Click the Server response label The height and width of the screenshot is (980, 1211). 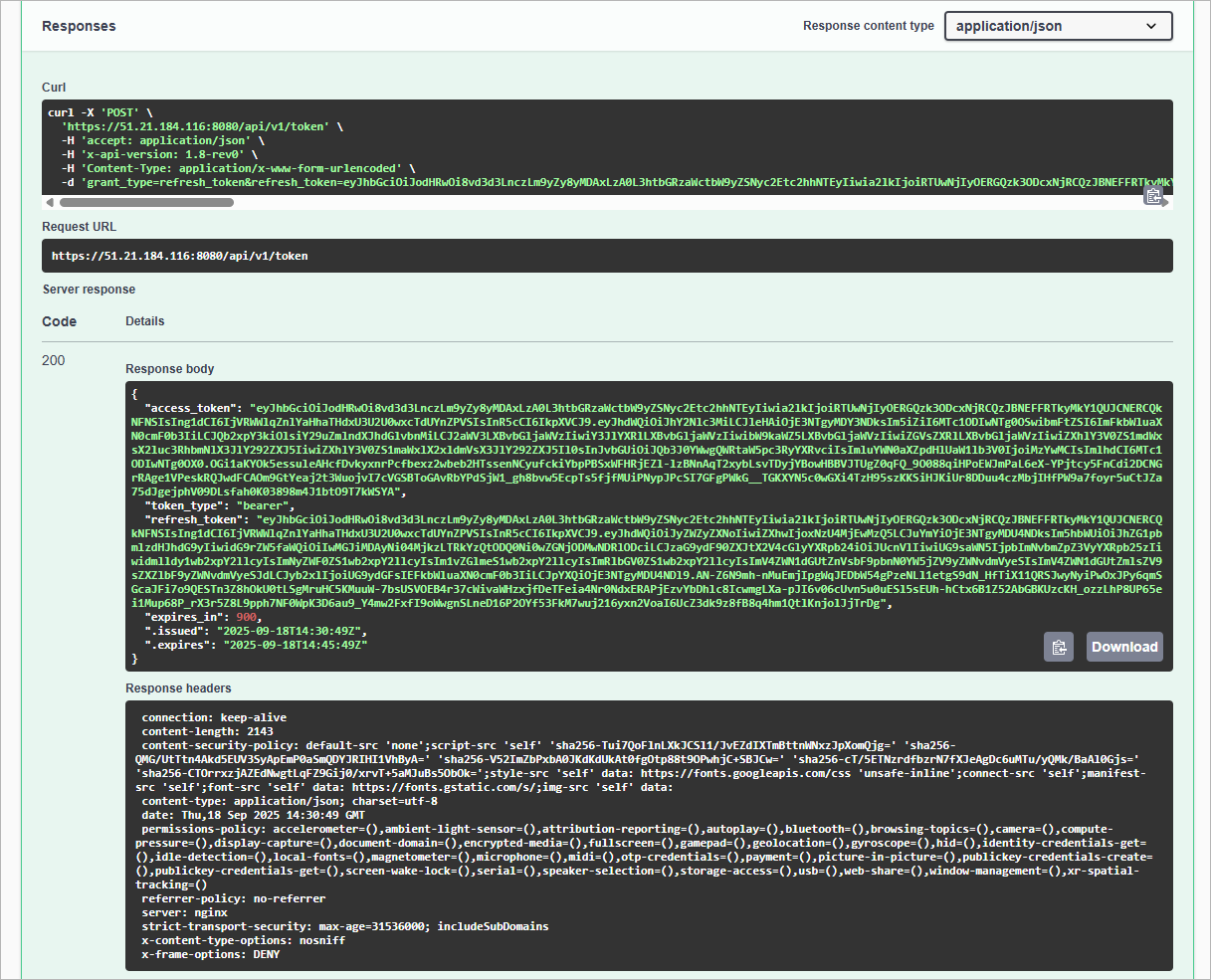point(89,290)
